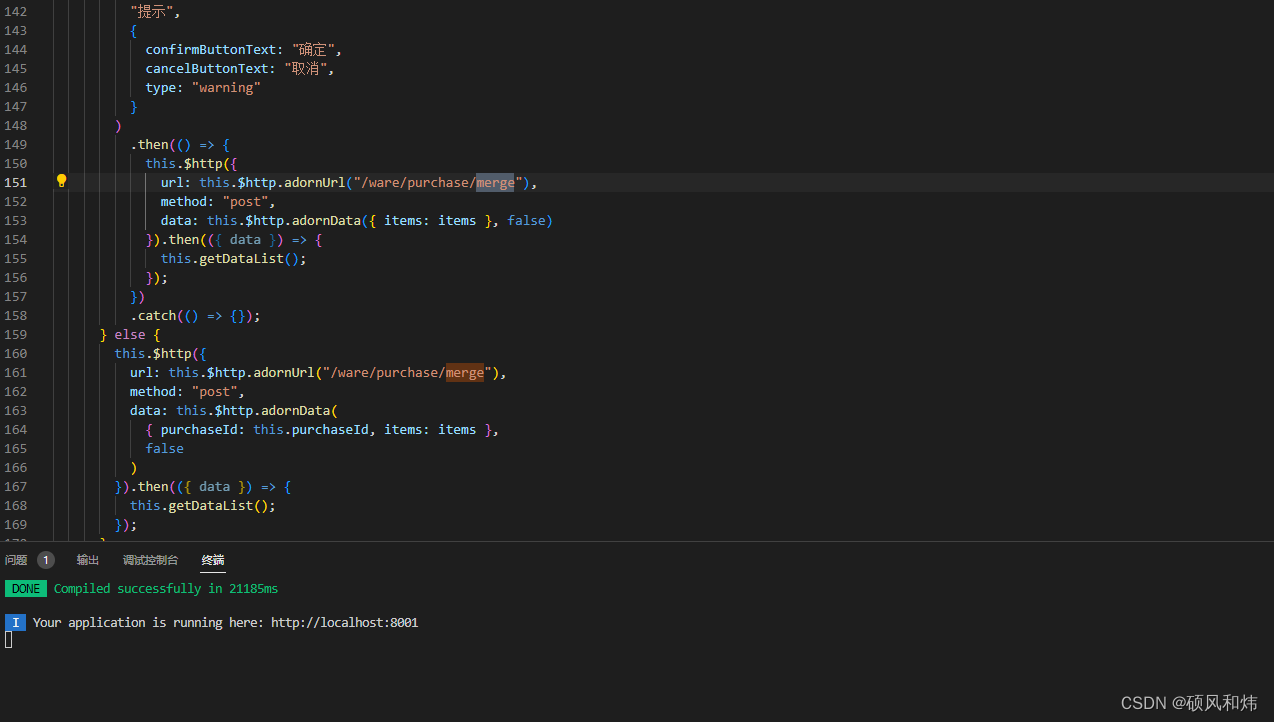
Task: Click { data } parameter on line 167
Action: pyautogui.click(x=214, y=486)
